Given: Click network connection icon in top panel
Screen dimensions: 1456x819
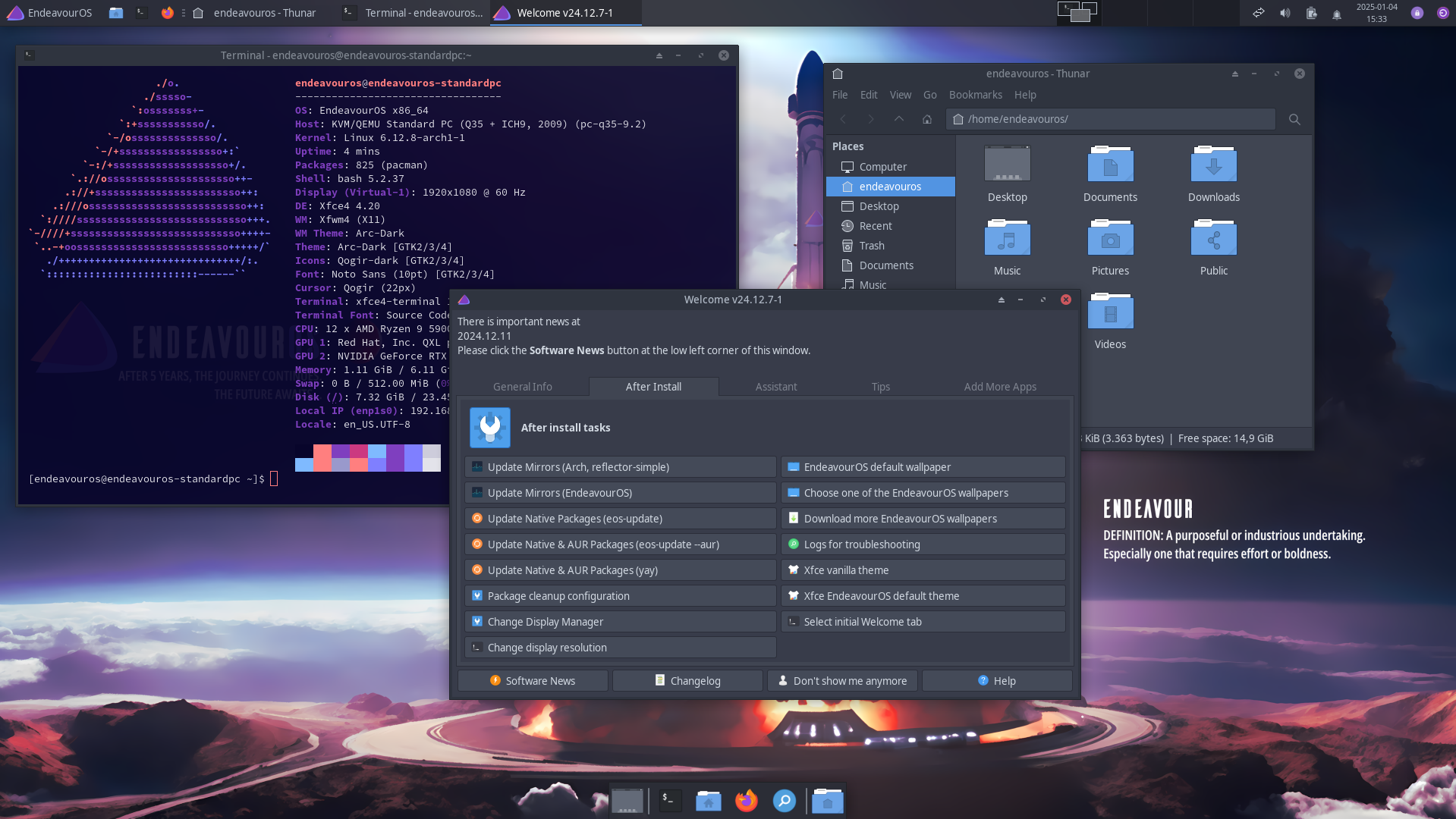Looking at the screenshot, I should coord(1258,13).
